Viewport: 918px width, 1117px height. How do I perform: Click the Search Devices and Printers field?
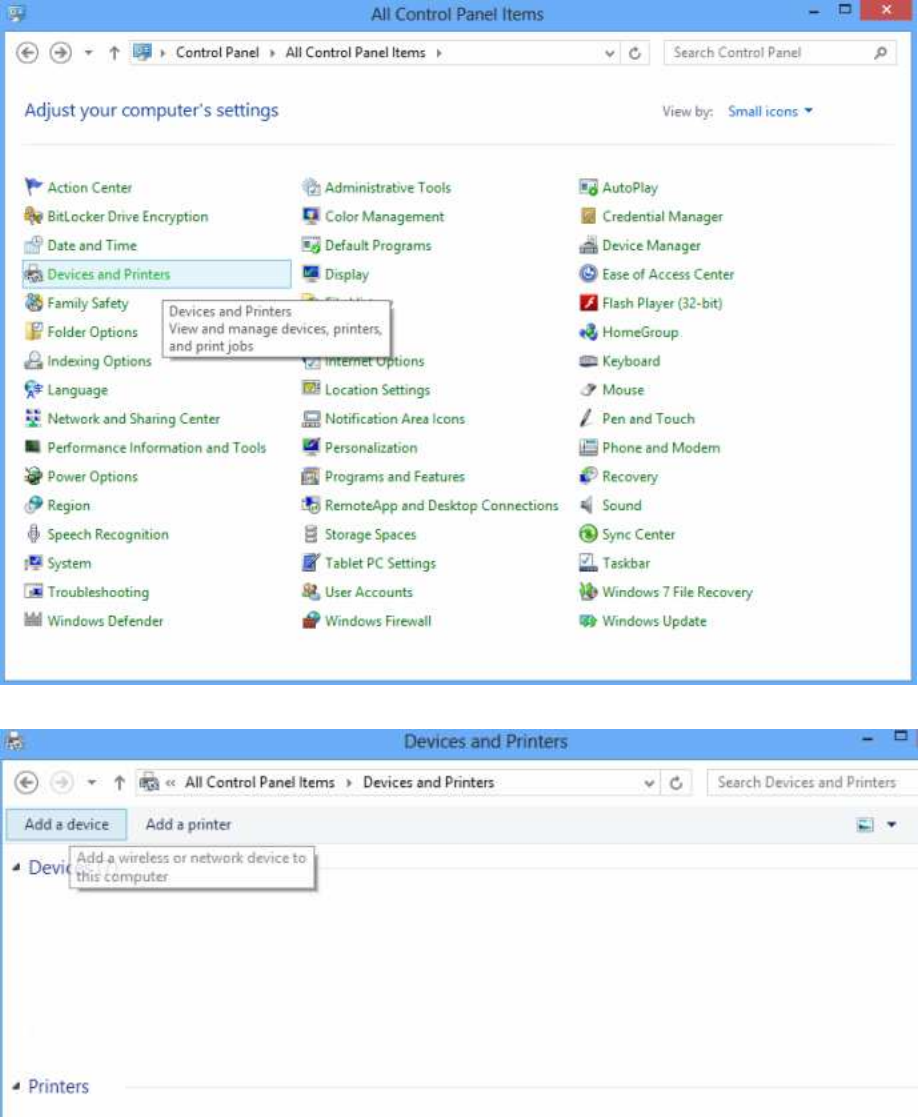click(812, 782)
